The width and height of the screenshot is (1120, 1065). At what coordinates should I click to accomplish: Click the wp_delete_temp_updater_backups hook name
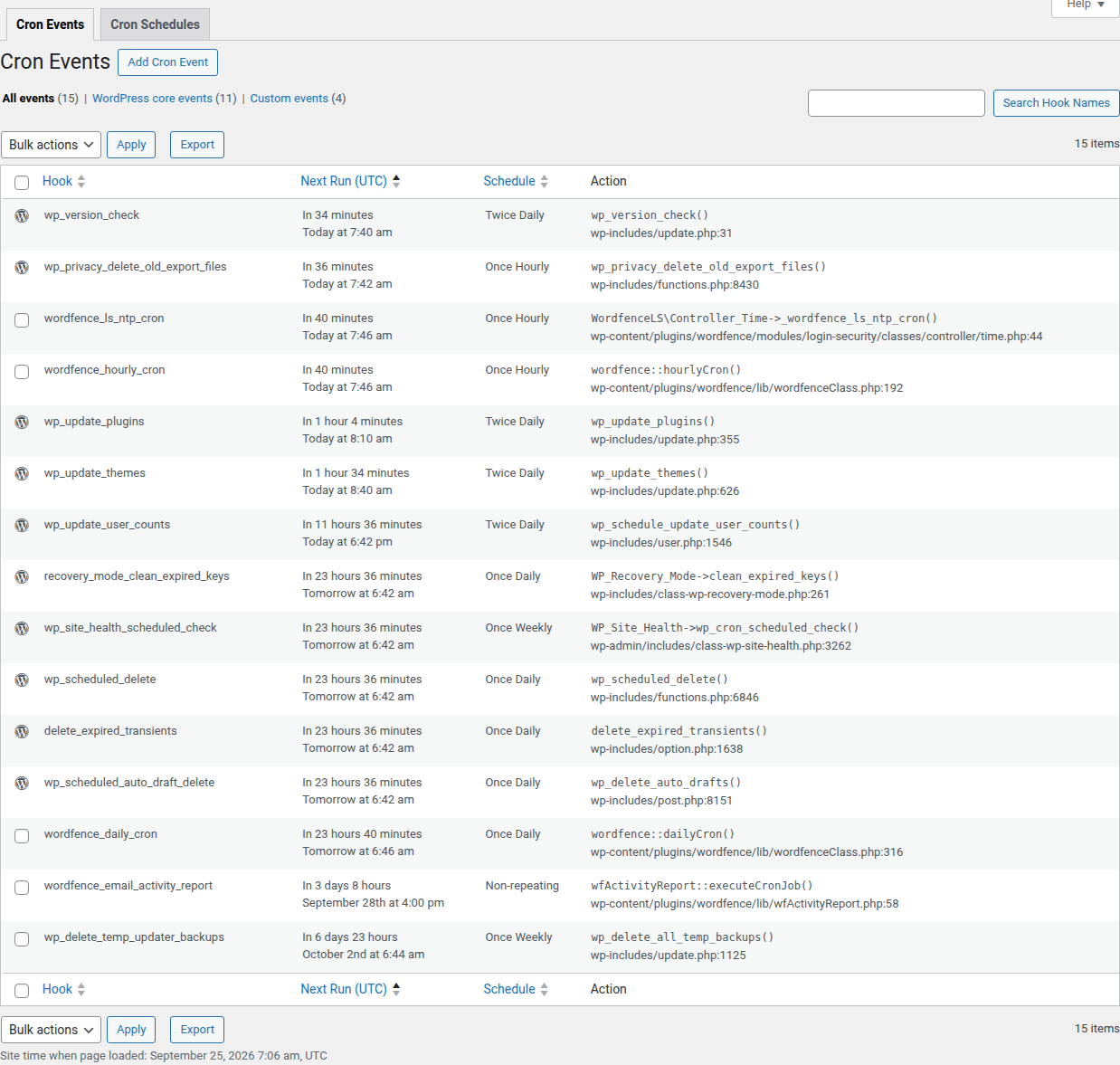(134, 937)
